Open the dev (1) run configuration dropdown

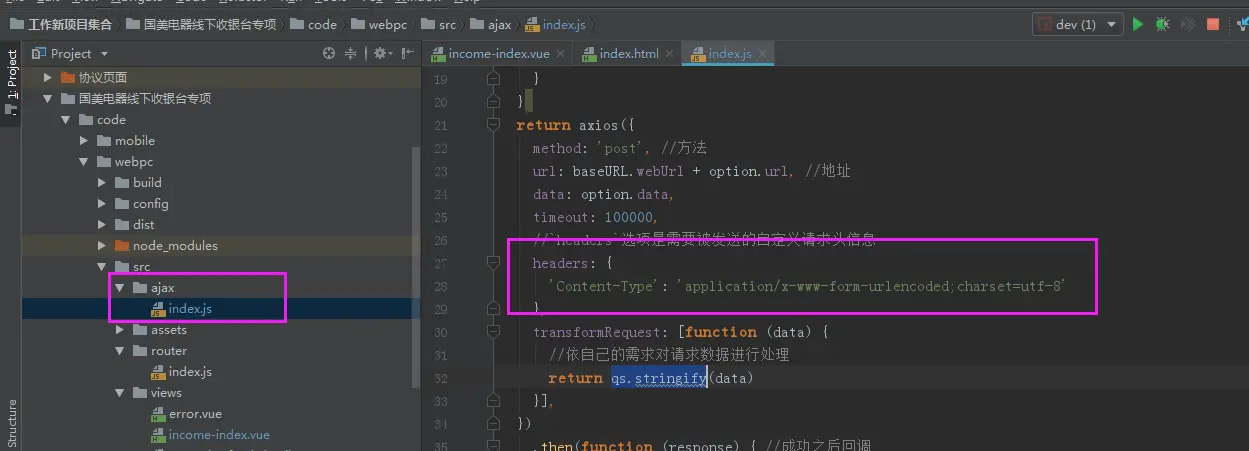point(1077,24)
